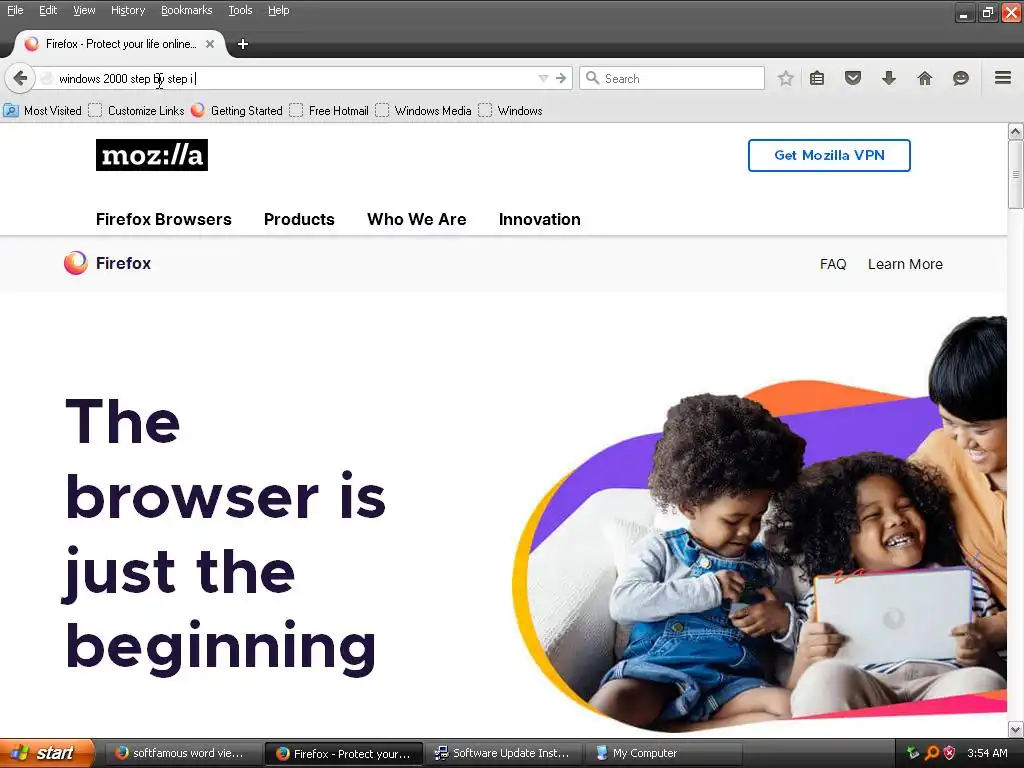The width and height of the screenshot is (1024, 768).
Task: Open the Bookmarks menu
Action: (x=187, y=10)
